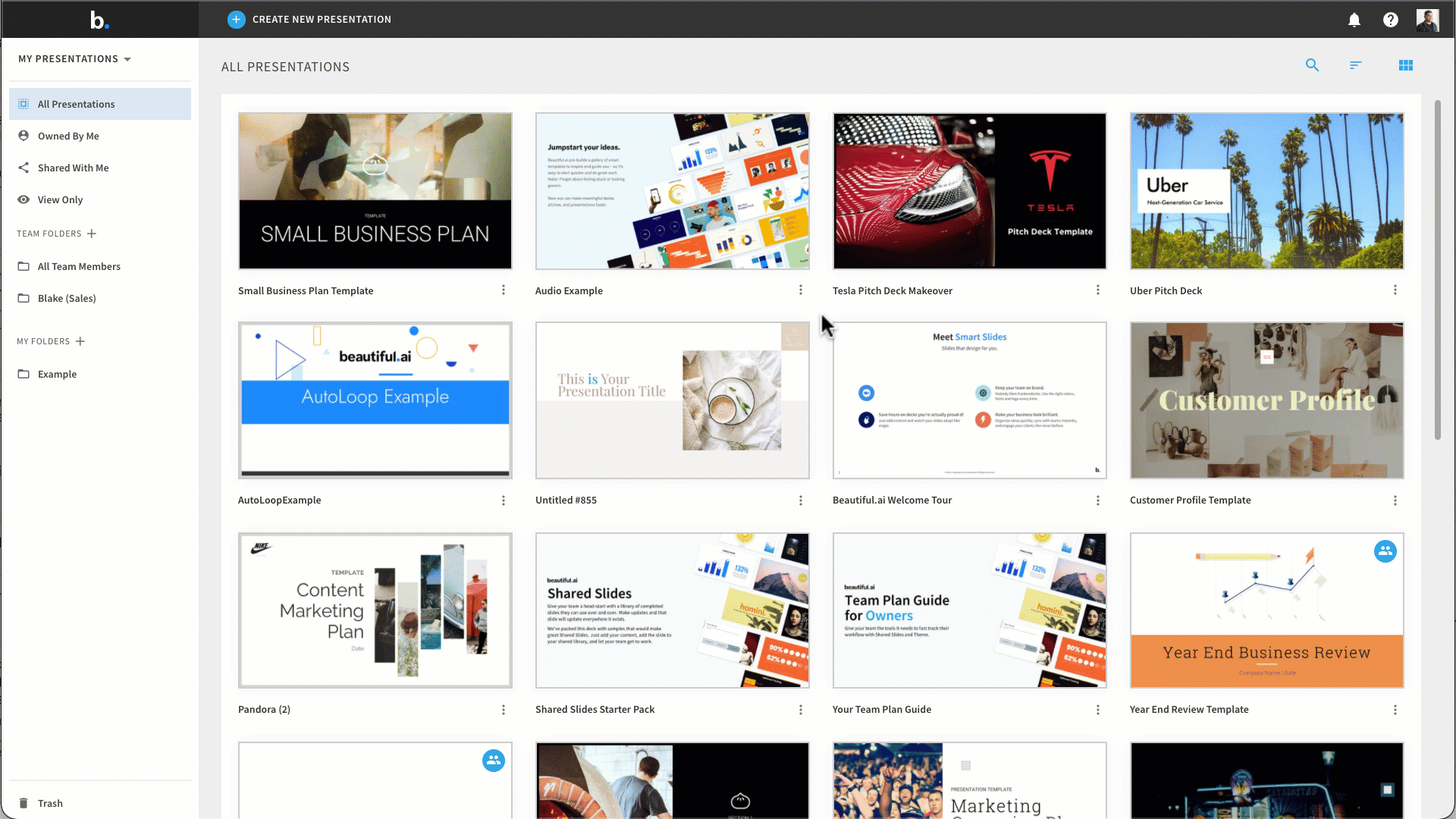Open options for Year End Review Template

[1395, 710]
